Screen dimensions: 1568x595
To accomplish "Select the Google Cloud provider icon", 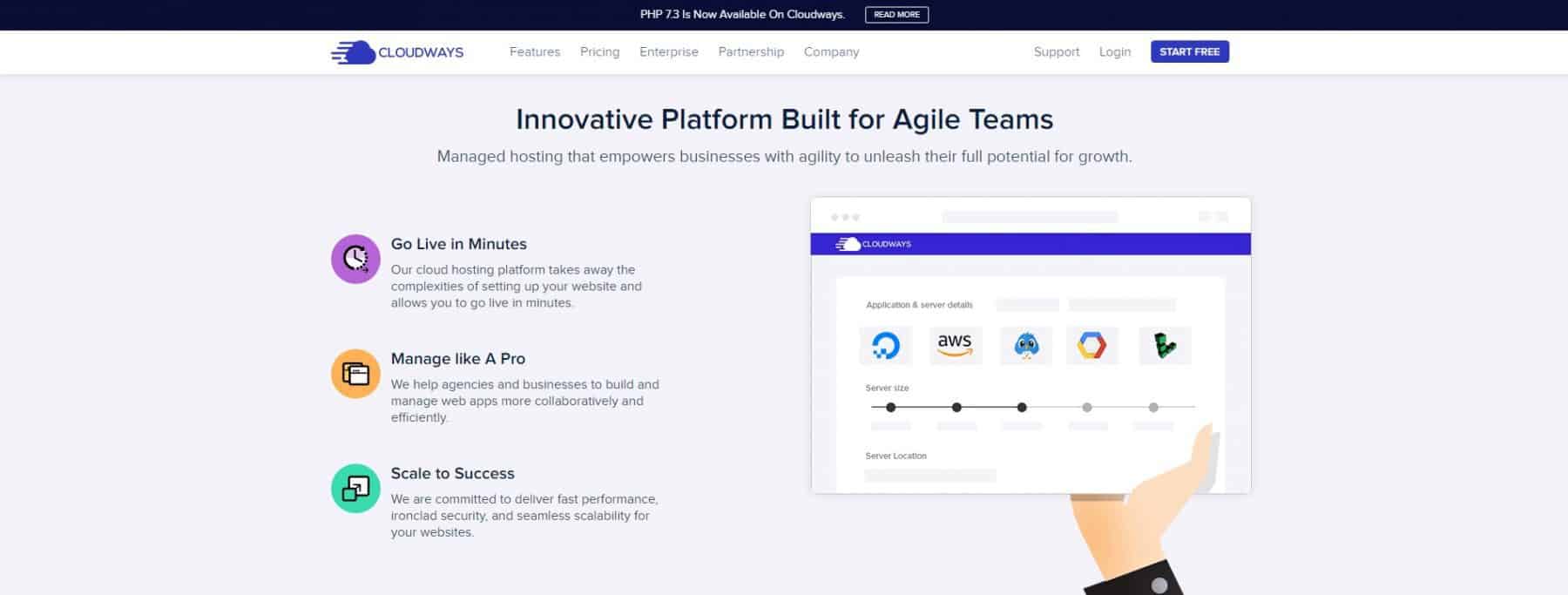I will coord(1092,346).
